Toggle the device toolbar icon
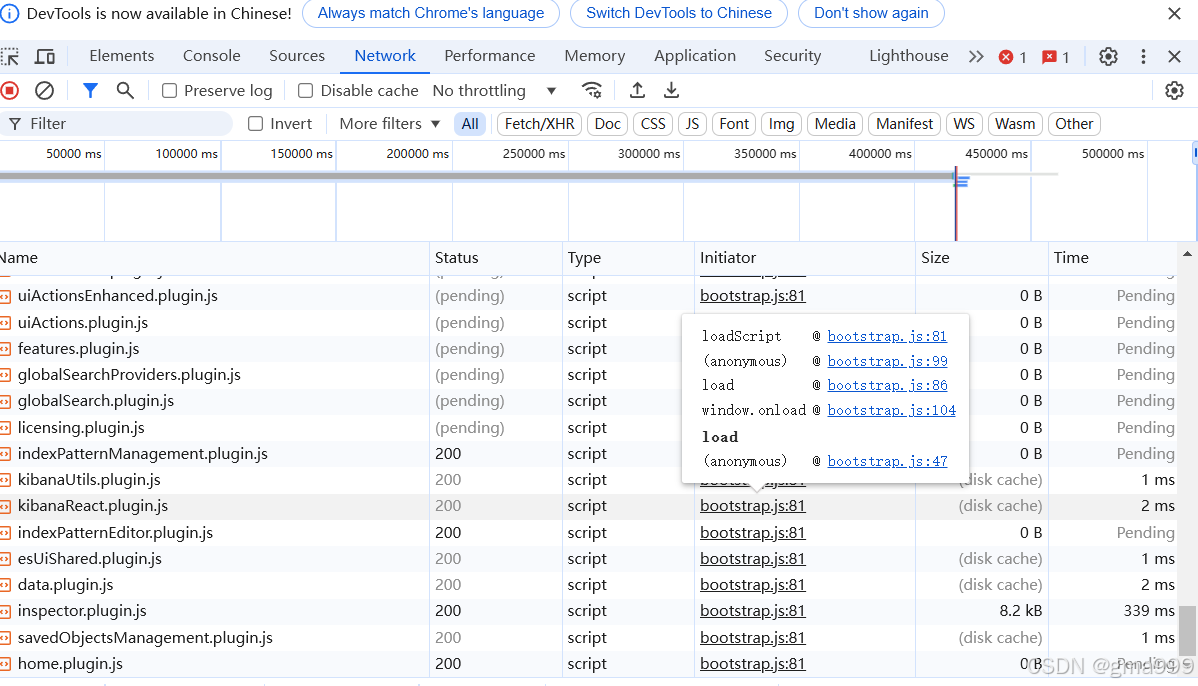 point(45,57)
